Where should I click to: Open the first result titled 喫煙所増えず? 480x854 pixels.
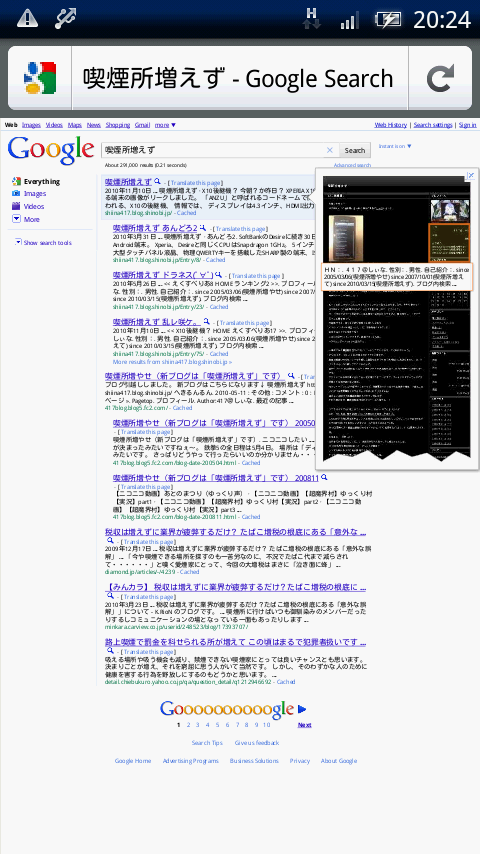tap(128, 181)
